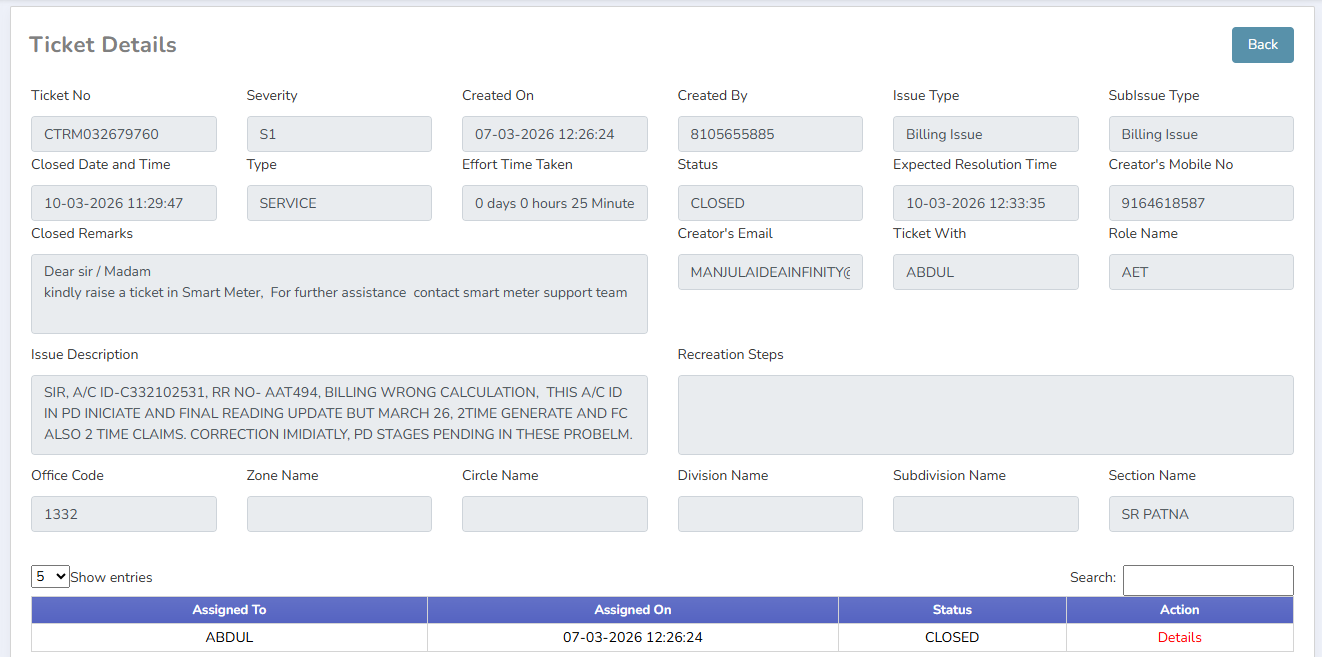Open the Details link for ABDUL
The width and height of the screenshot is (1322, 657).
(1179, 637)
